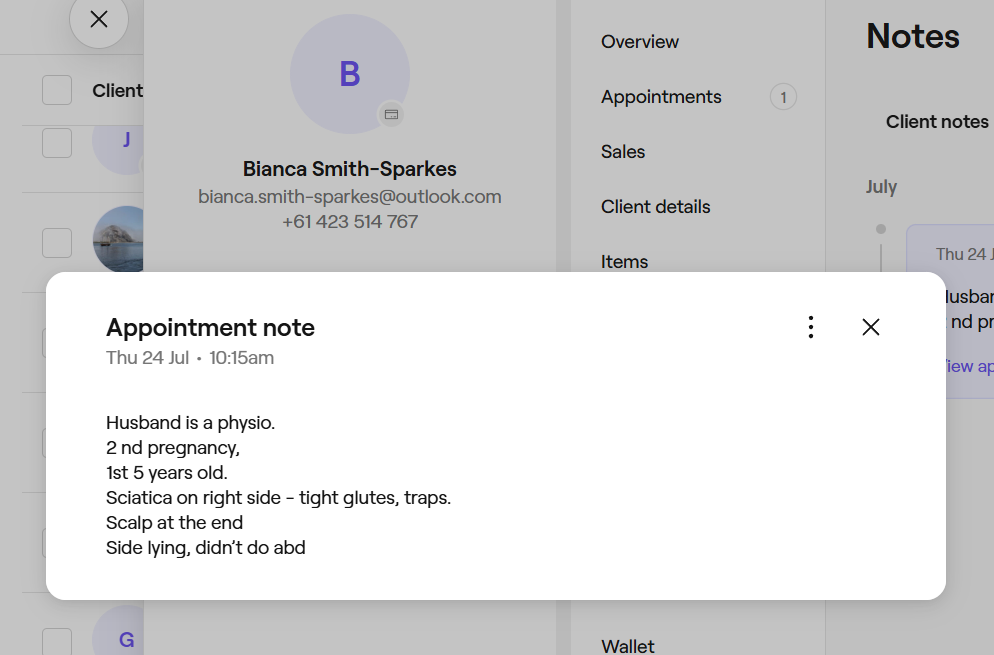The image size is (994, 655).
Task: Click the card icon badge on Bianca's avatar
Action: 391,114
